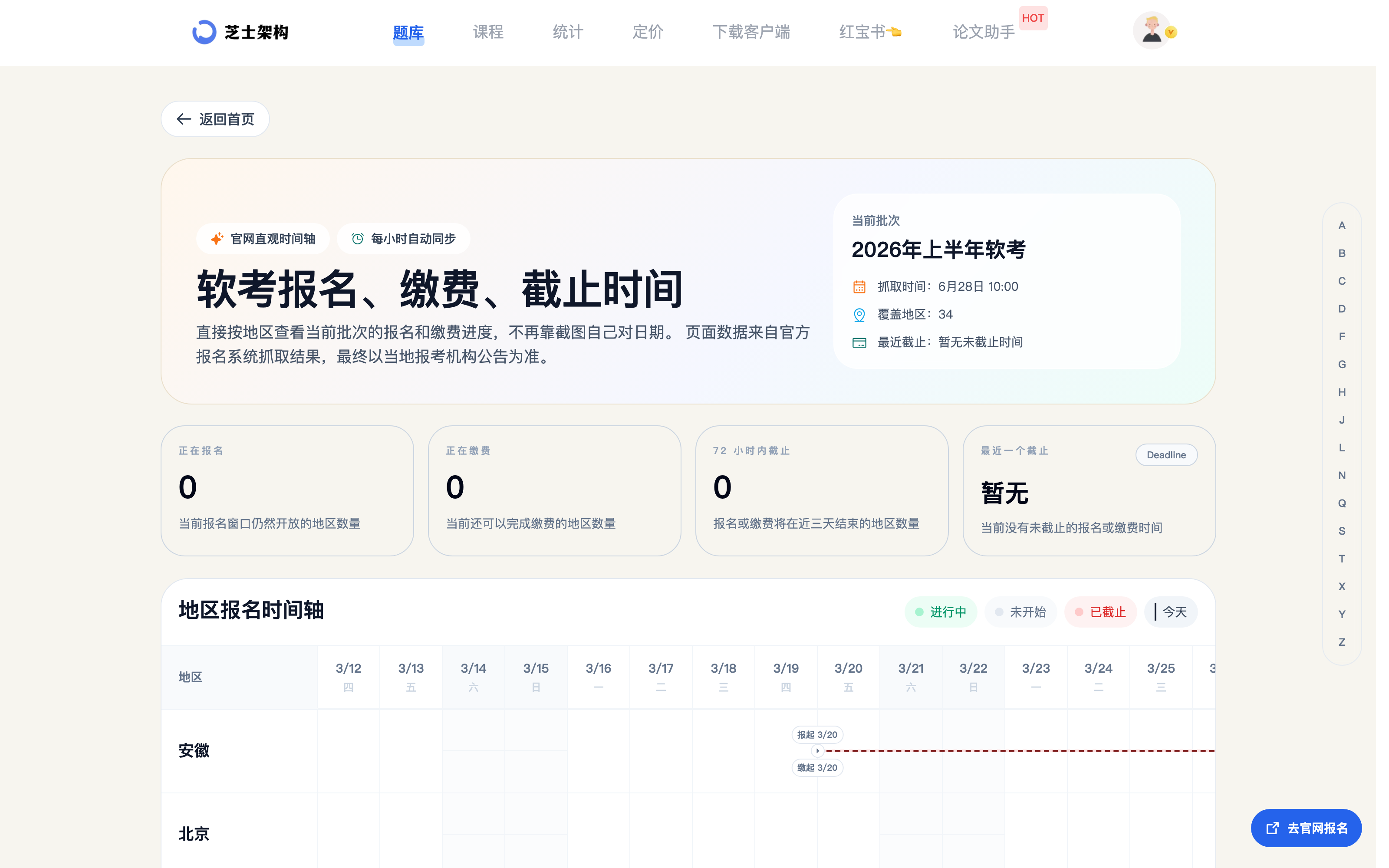The height and width of the screenshot is (868, 1389).
Task: Click 返回首页 back button
Action: 215,119
